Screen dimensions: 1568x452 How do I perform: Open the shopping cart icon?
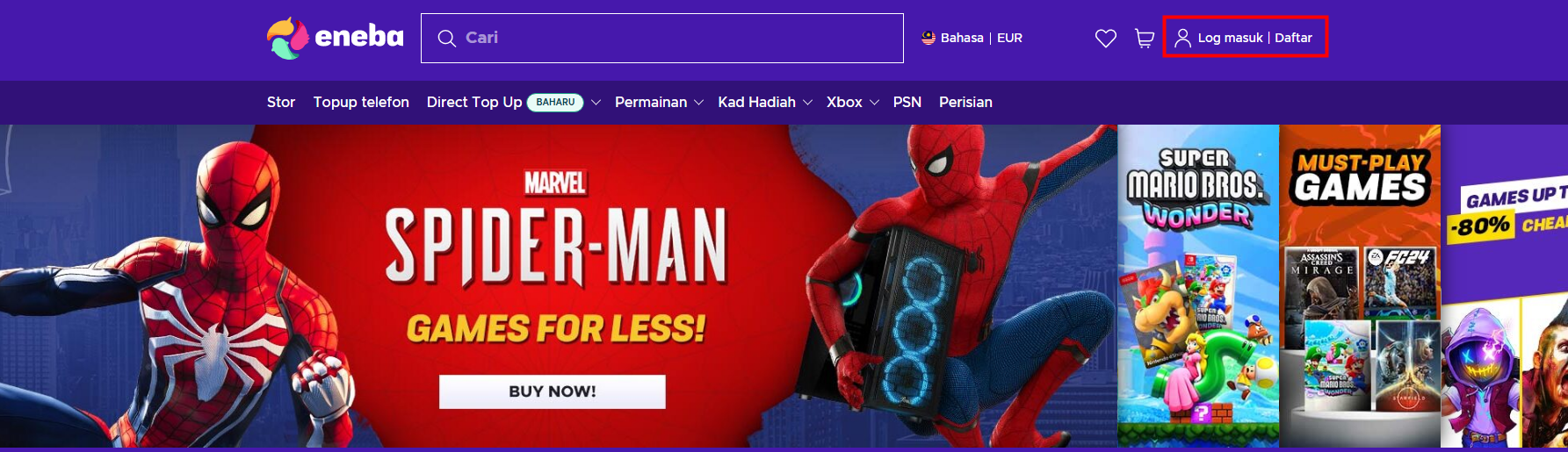pyautogui.click(x=1145, y=38)
